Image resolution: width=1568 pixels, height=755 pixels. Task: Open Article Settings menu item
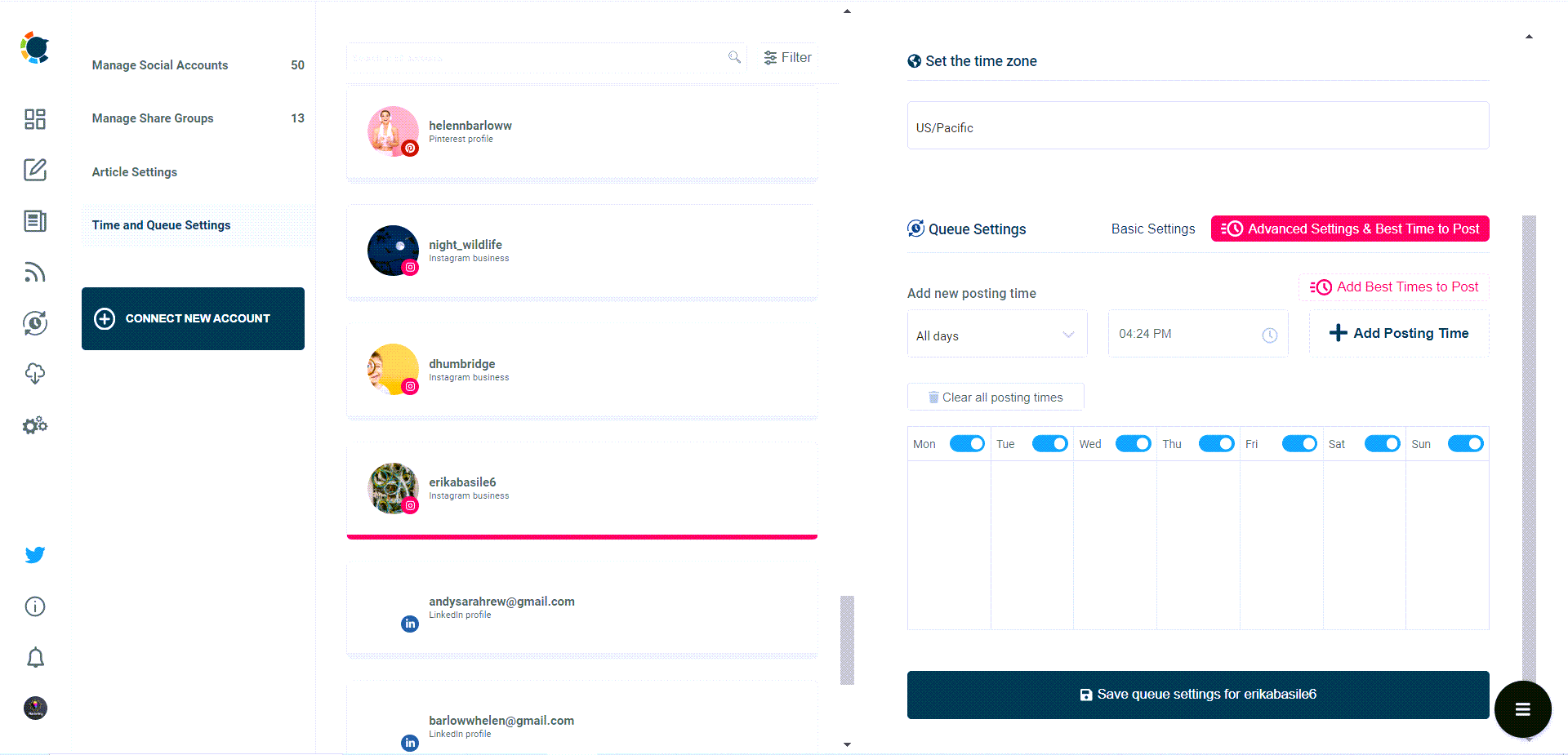(198, 172)
